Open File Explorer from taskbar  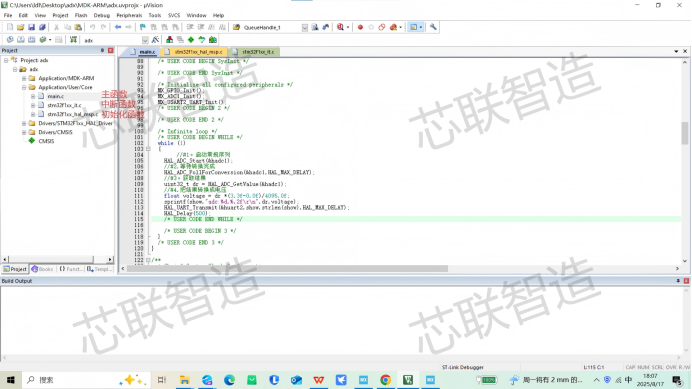(184, 380)
